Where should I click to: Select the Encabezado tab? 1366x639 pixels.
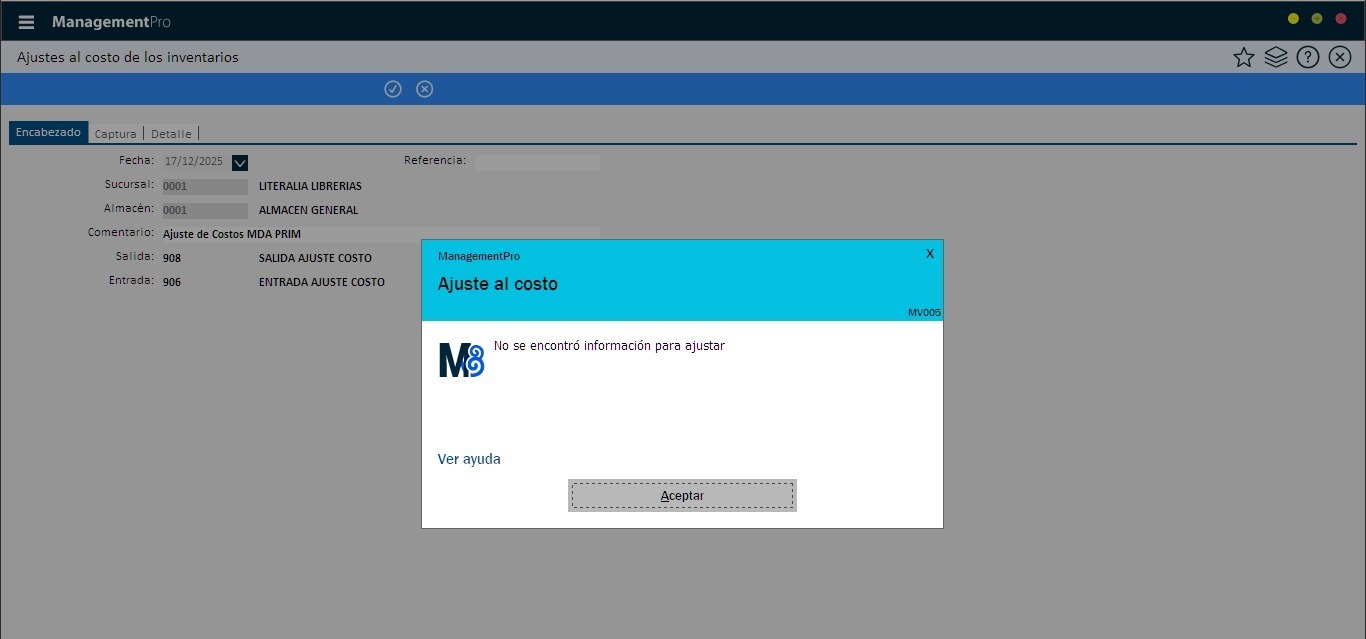[x=48, y=133]
